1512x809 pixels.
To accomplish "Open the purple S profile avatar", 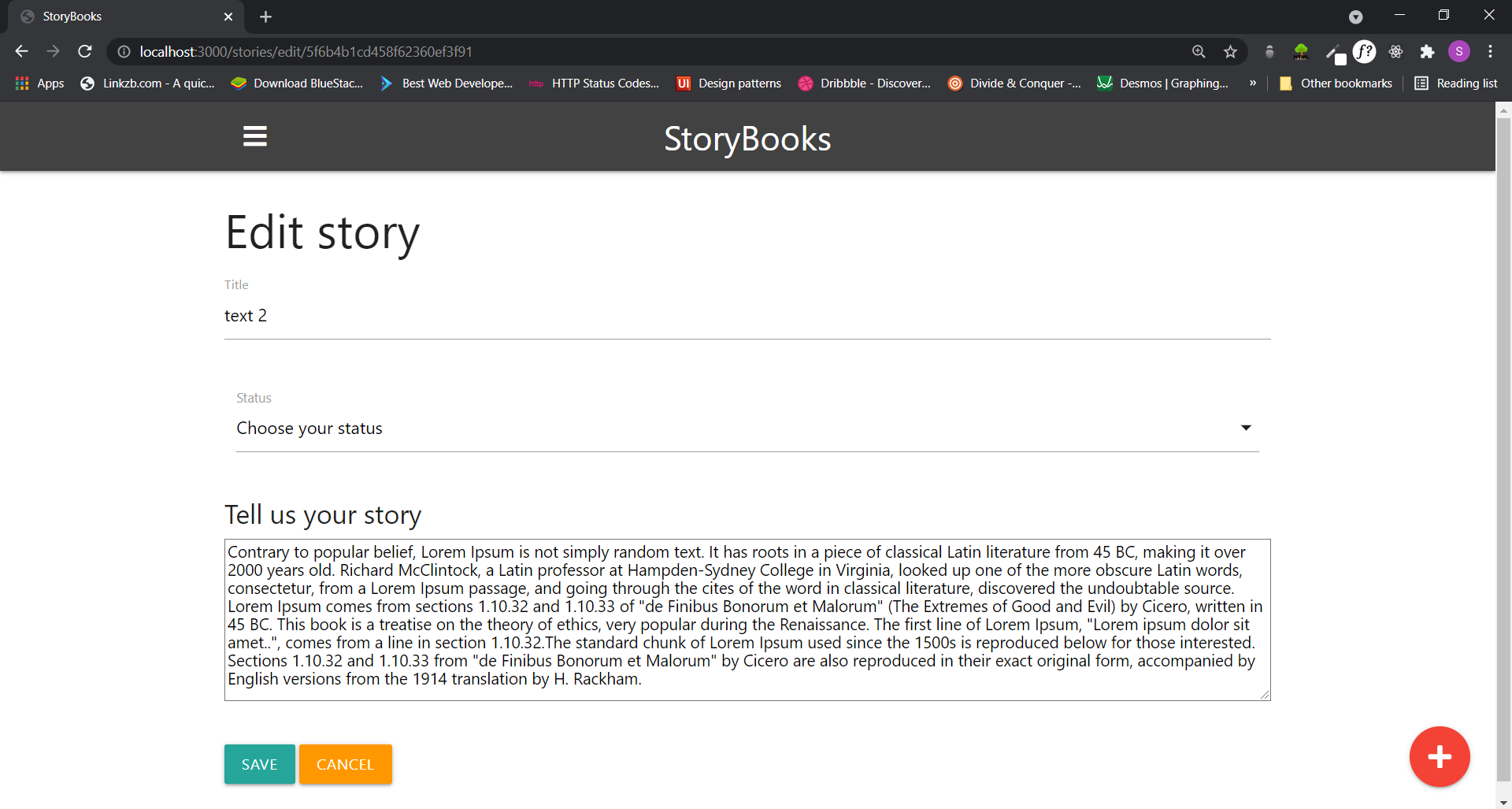I will point(1459,52).
